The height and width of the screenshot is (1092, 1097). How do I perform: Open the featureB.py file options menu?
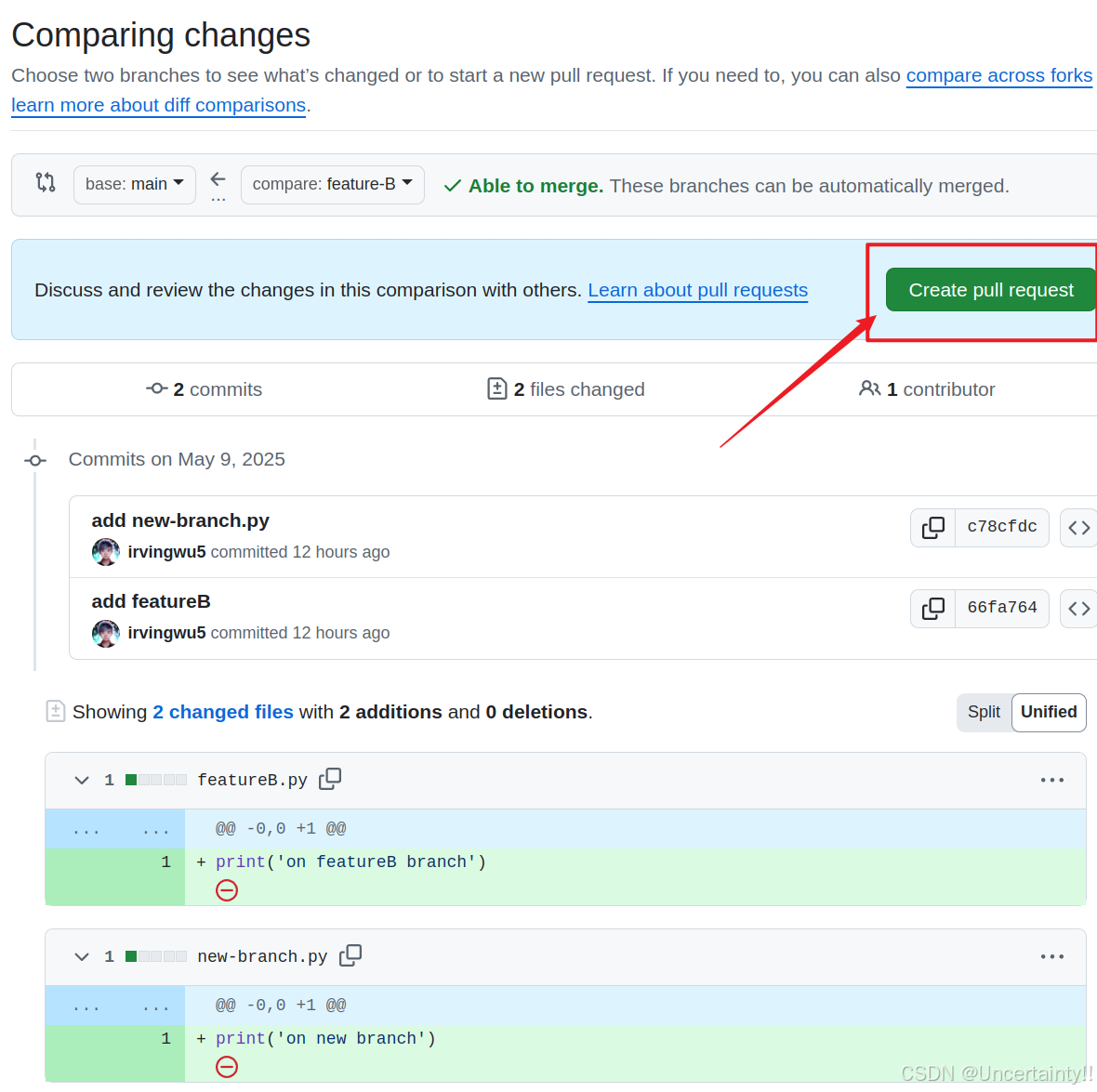coord(1051,780)
